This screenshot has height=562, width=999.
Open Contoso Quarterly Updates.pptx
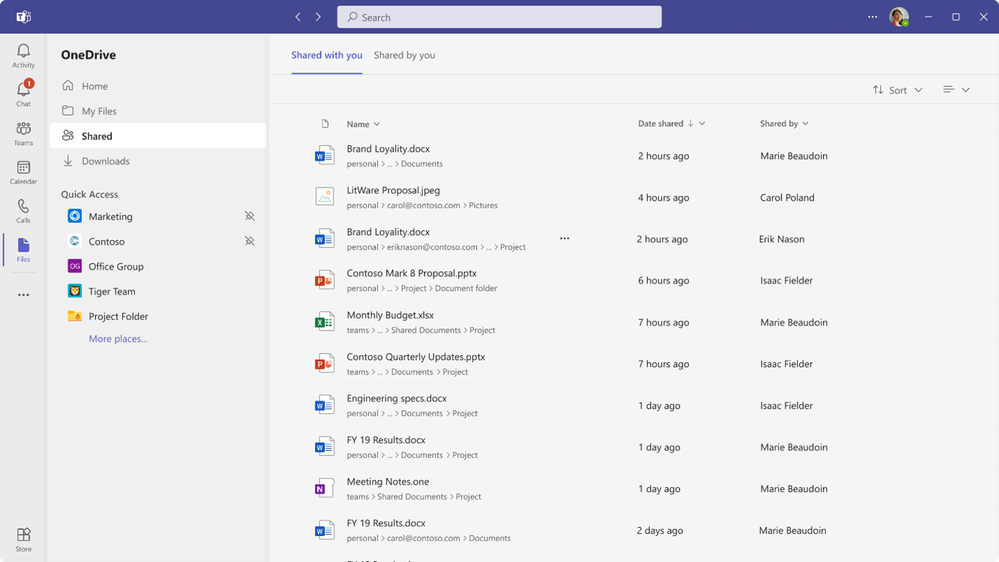(x=416, y=357)
